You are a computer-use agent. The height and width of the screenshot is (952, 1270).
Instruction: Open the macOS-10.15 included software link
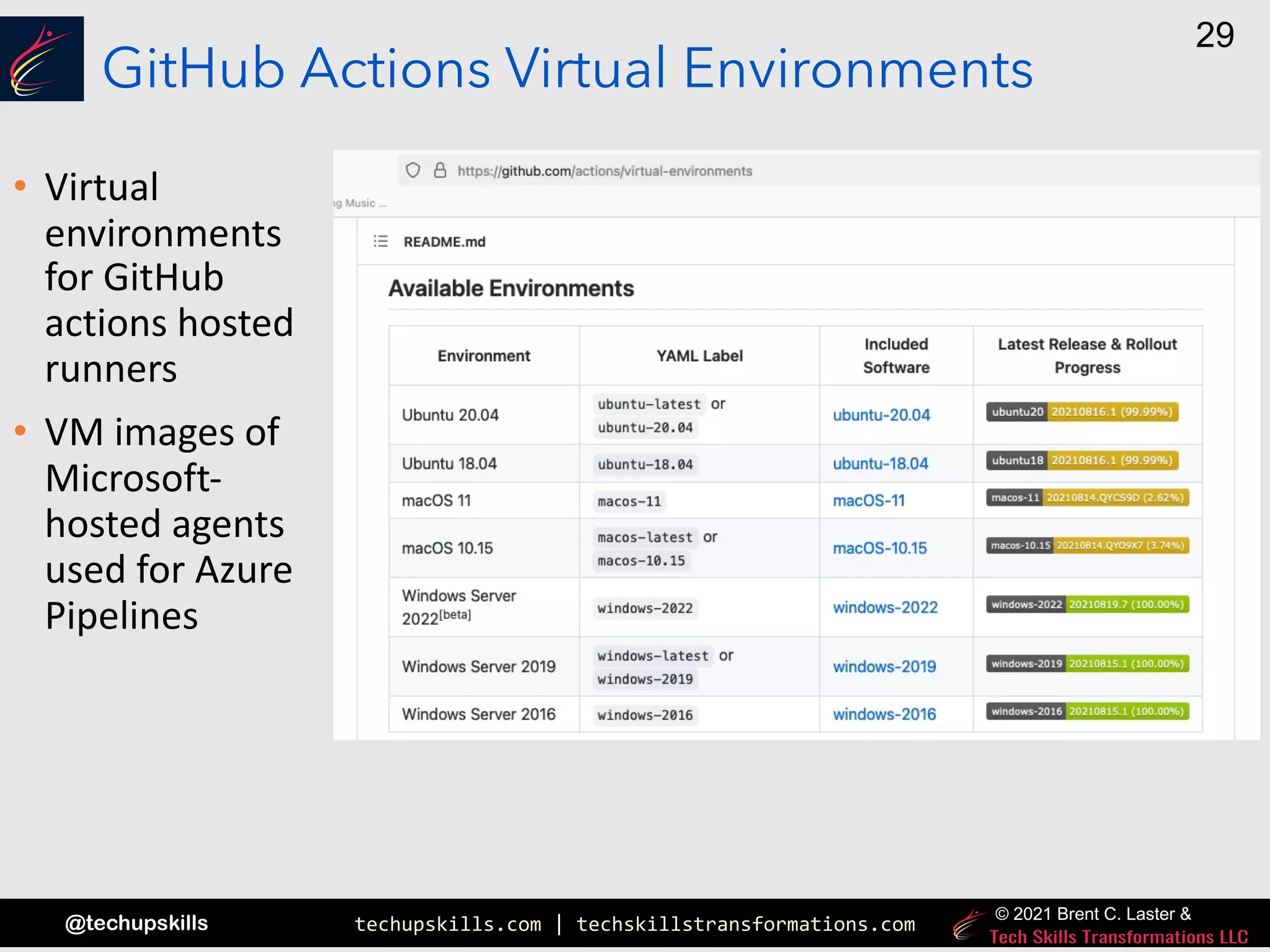[879, 548]
